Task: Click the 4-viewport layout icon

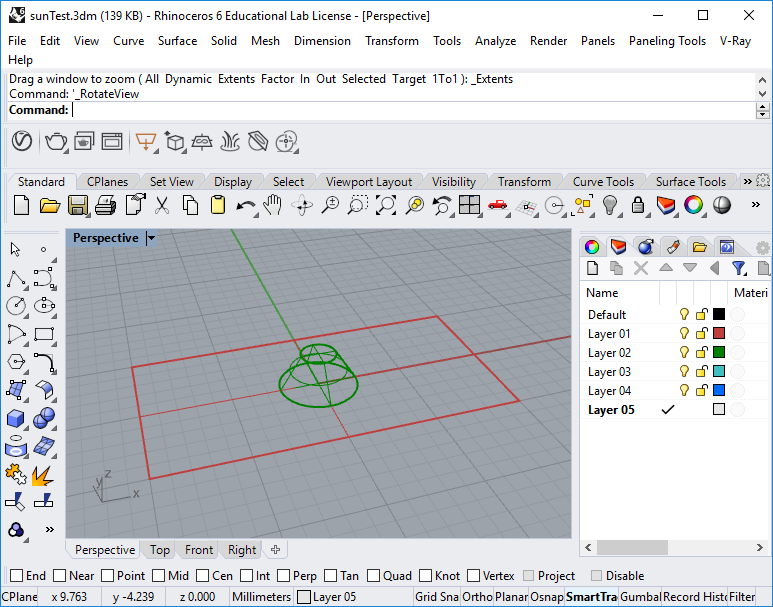Action: point(470,206)
